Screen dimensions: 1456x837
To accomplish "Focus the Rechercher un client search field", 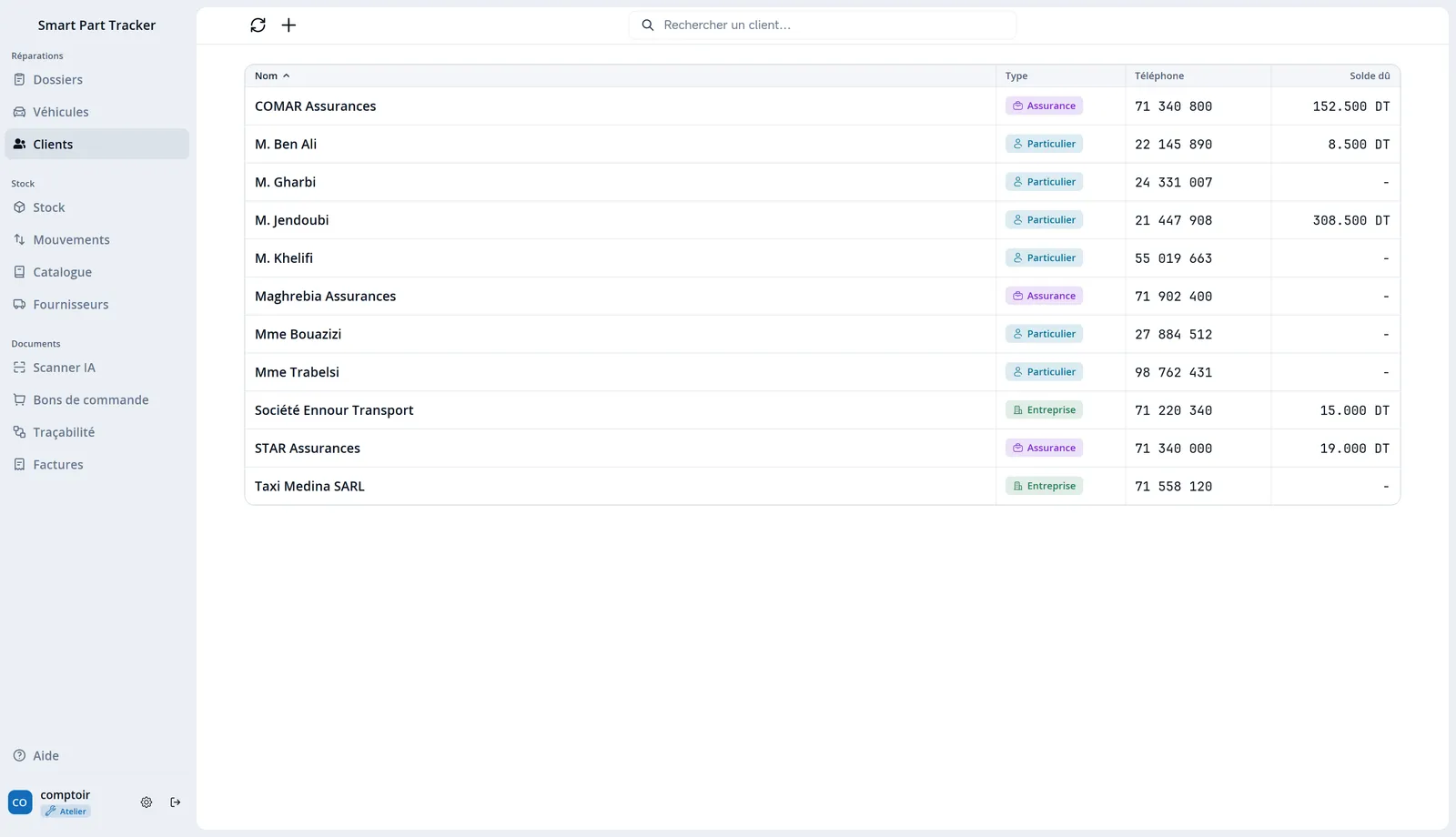I will (823, 25).
